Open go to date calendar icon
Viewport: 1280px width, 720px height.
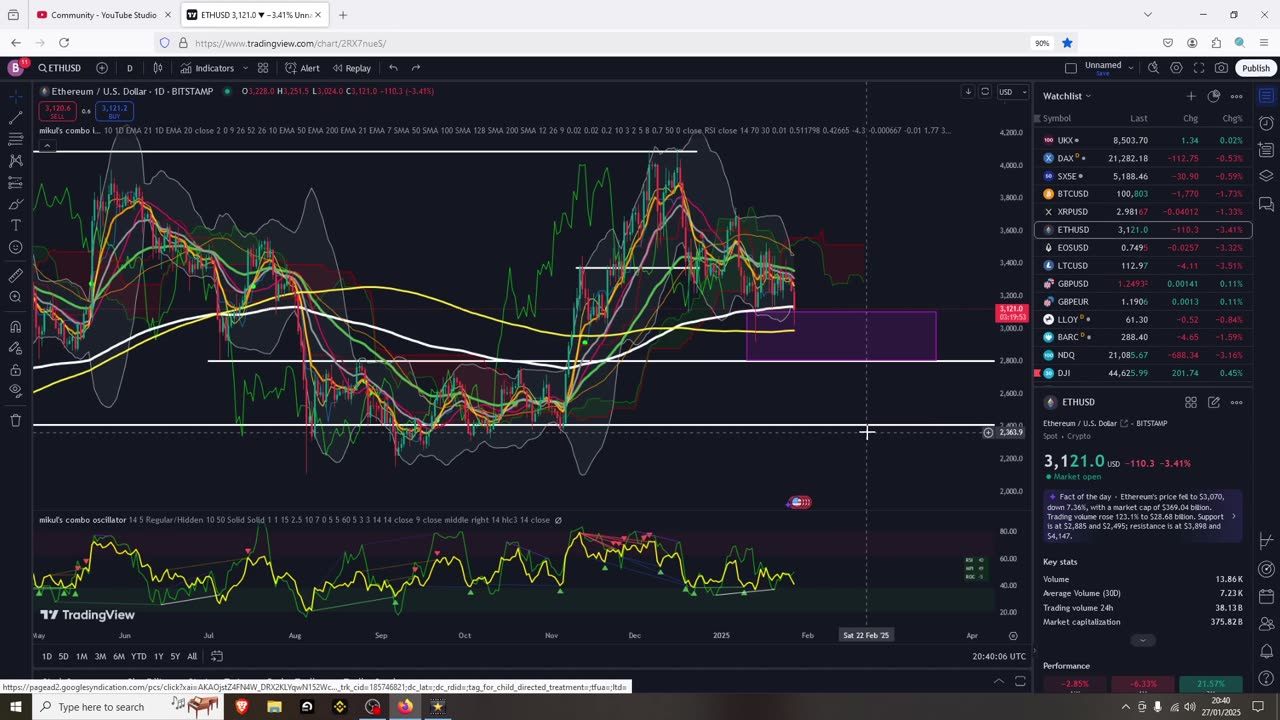pos(216,656)
